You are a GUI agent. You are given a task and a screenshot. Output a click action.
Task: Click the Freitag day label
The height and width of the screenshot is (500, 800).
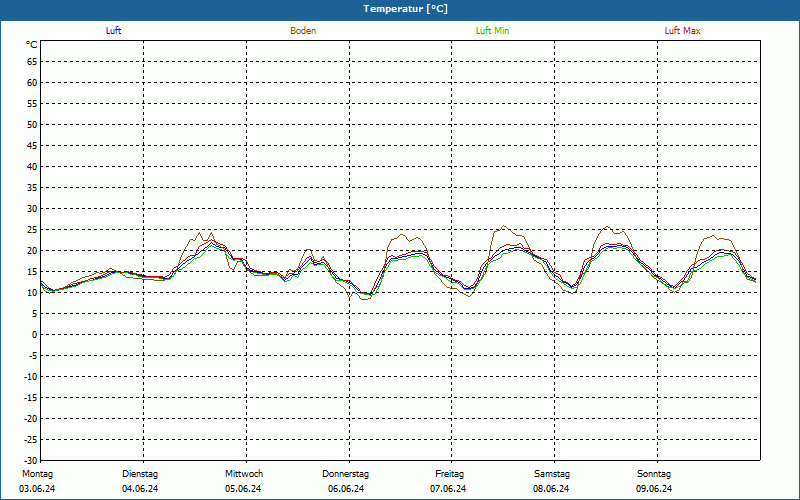point(449,474)
